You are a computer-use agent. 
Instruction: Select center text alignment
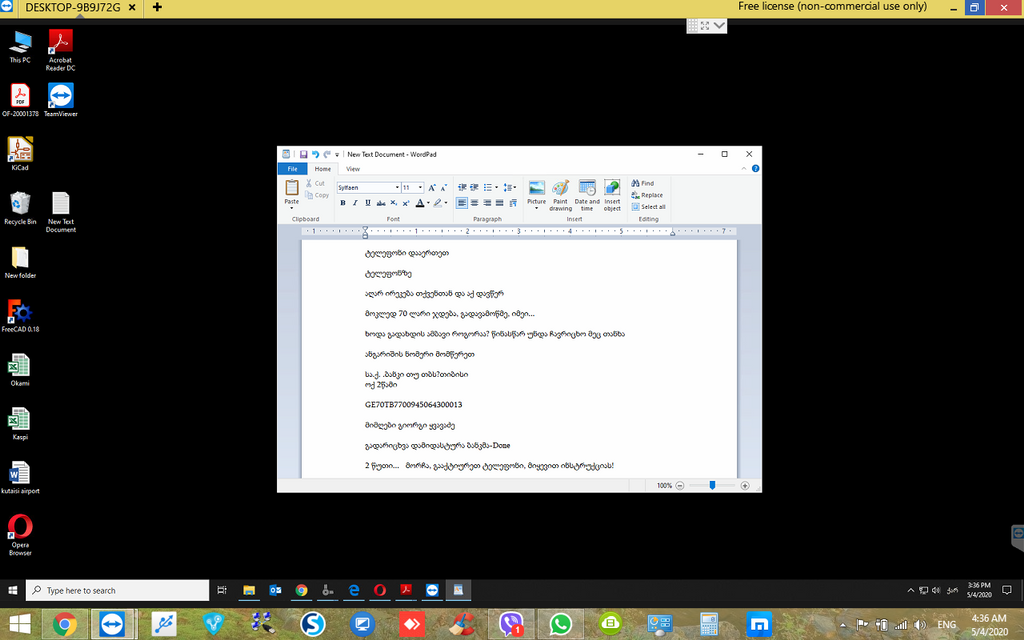click(x=475, y=203)
